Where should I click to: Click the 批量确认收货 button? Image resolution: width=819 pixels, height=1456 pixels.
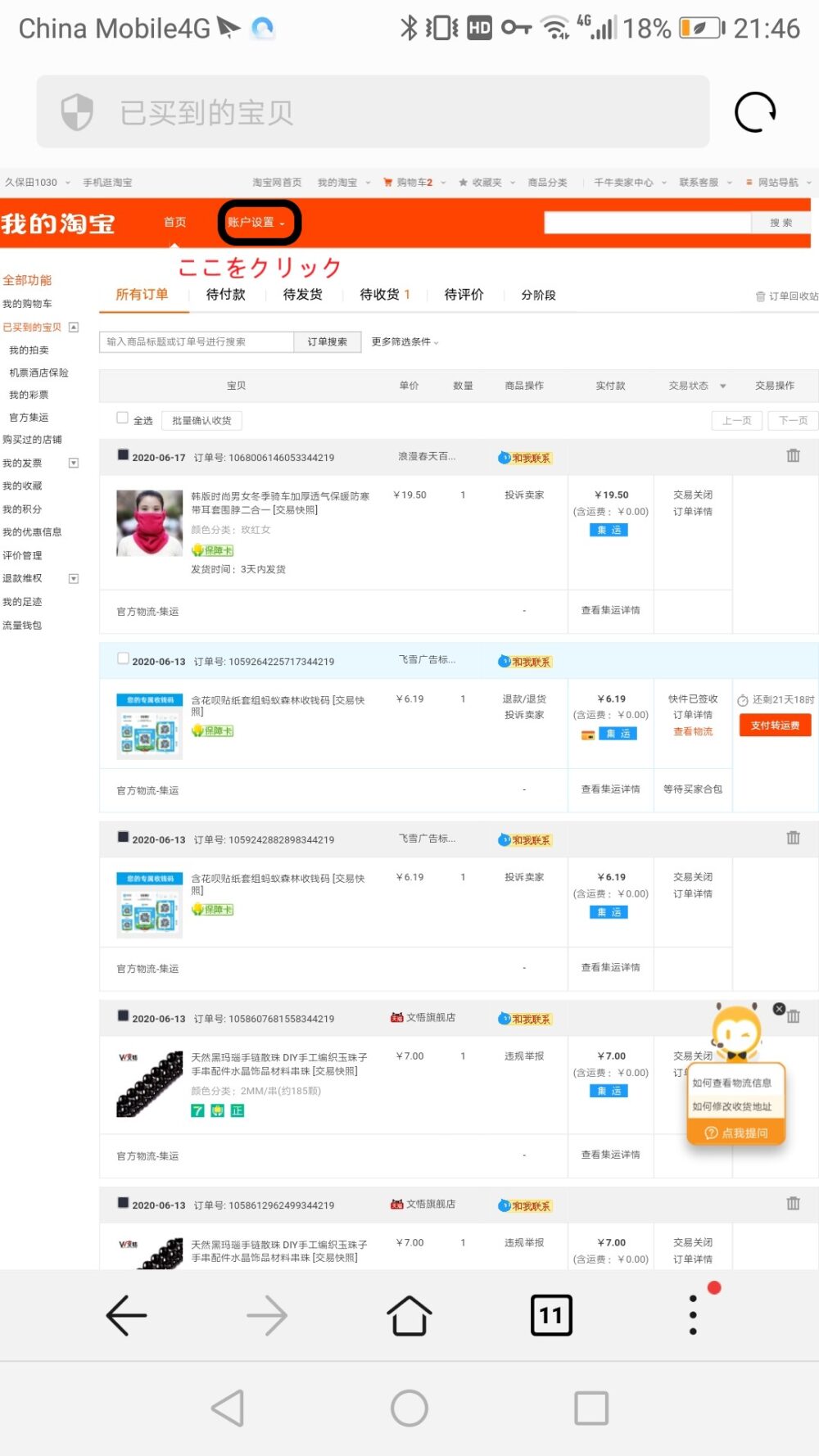point(201,421)
